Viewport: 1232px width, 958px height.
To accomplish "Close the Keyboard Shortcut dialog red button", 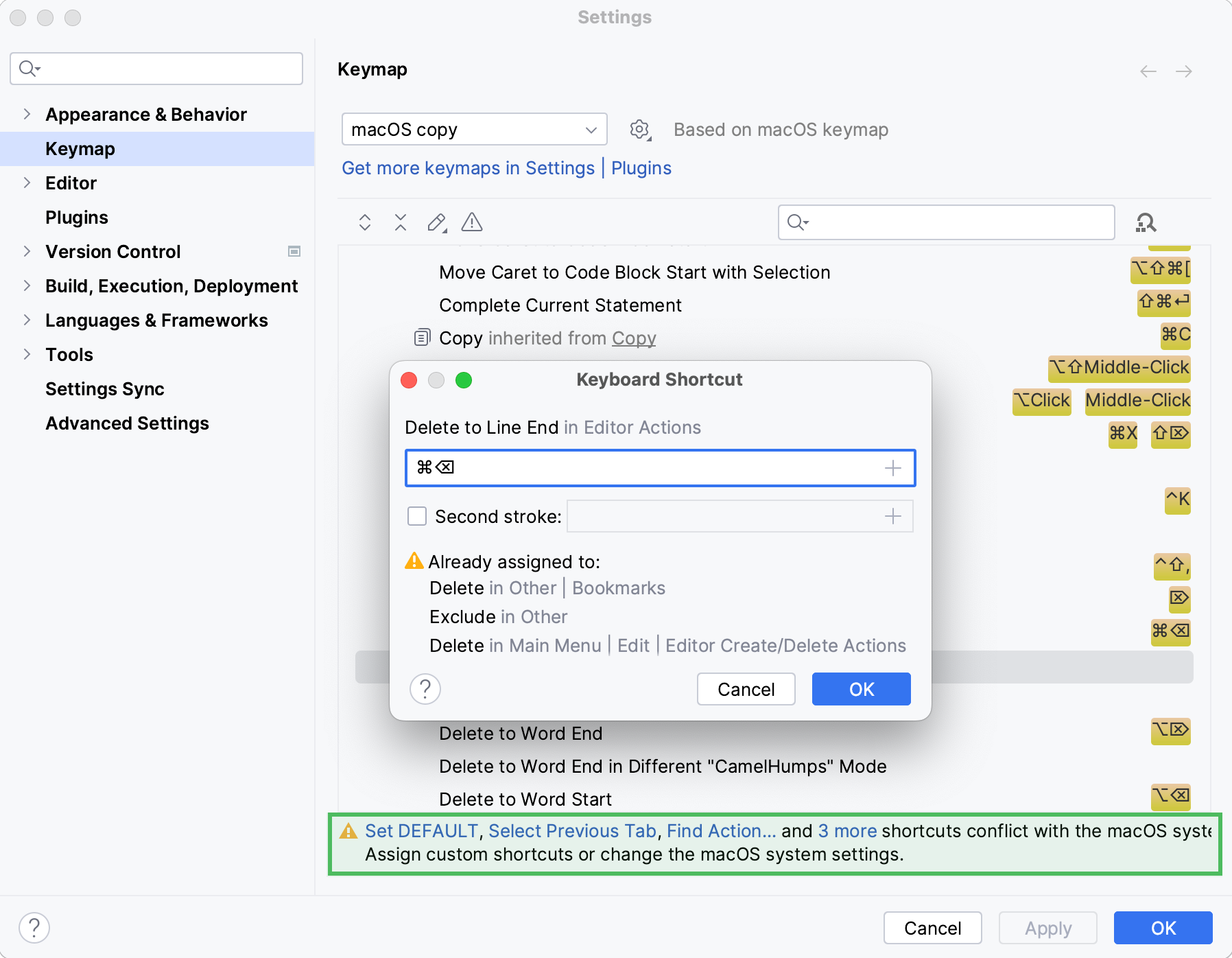I will (409, 380).
